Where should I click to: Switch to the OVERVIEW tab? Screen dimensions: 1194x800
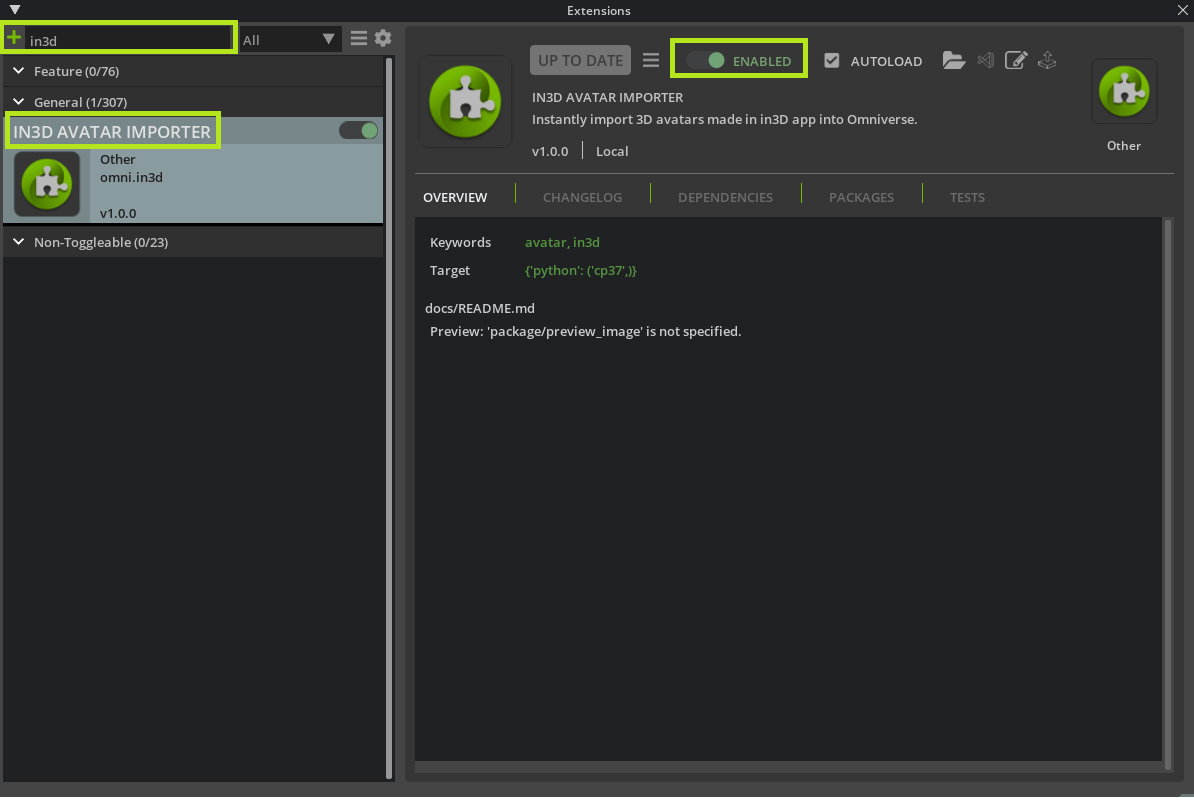(x=455, y=197)
